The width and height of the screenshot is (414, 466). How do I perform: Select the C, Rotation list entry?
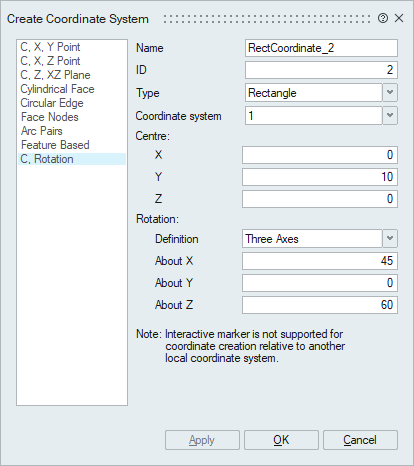pyautogui.click(x=72, y=159)
